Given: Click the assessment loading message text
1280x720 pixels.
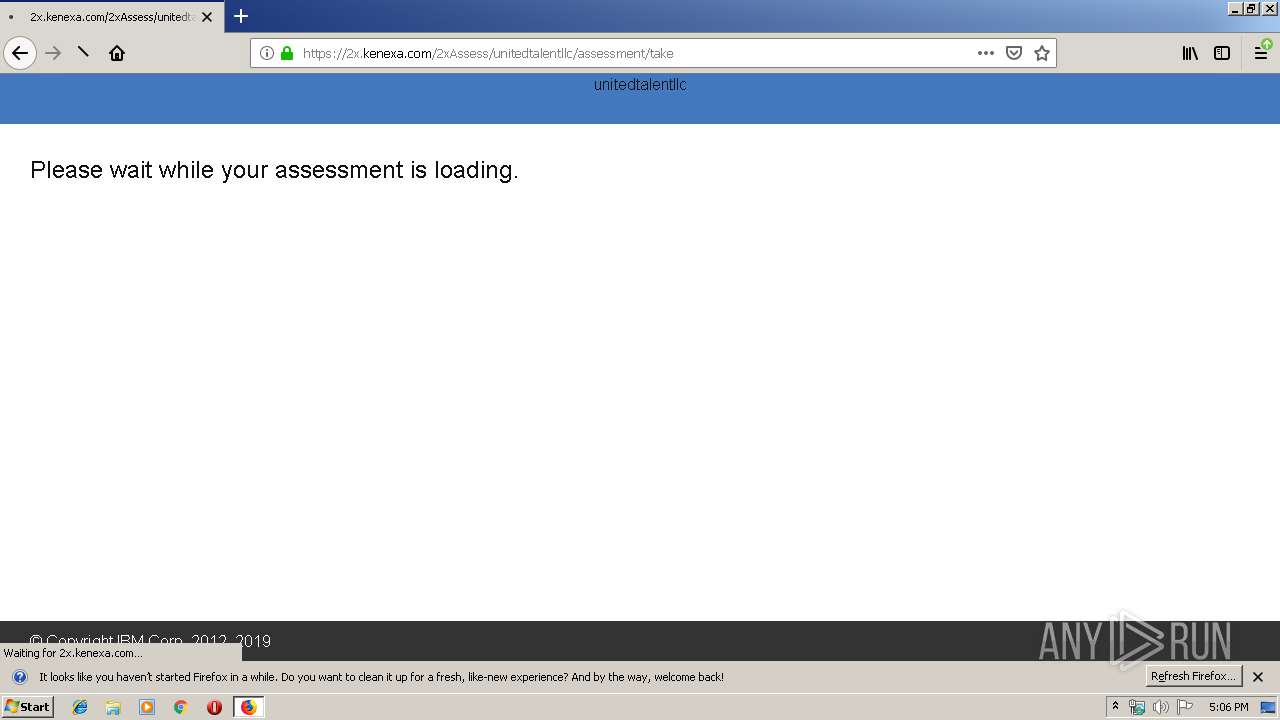Looking at the screenshot, I should point(274,170).
